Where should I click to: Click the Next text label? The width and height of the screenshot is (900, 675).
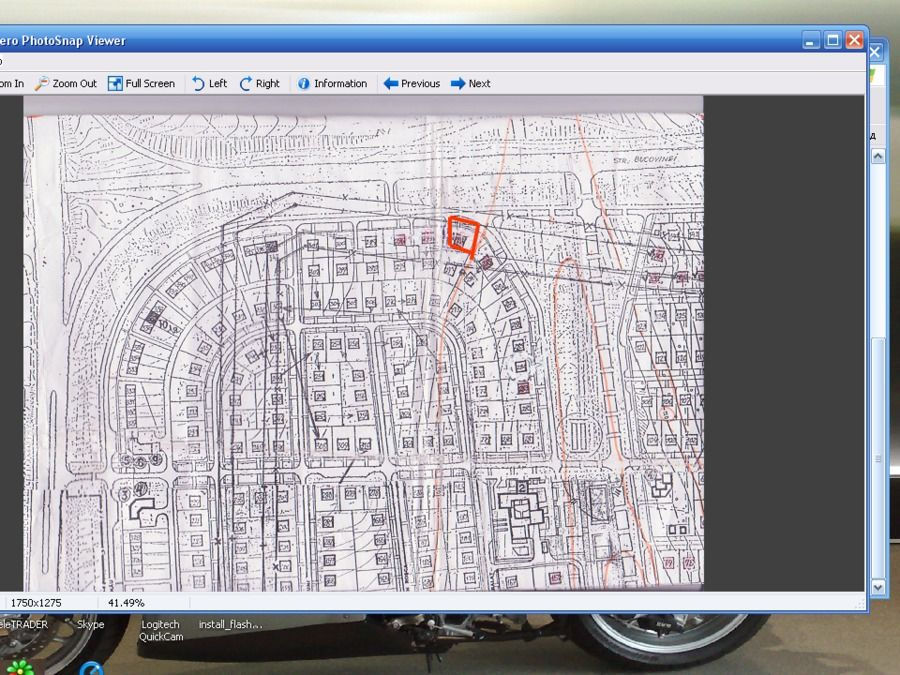(479, 84)
